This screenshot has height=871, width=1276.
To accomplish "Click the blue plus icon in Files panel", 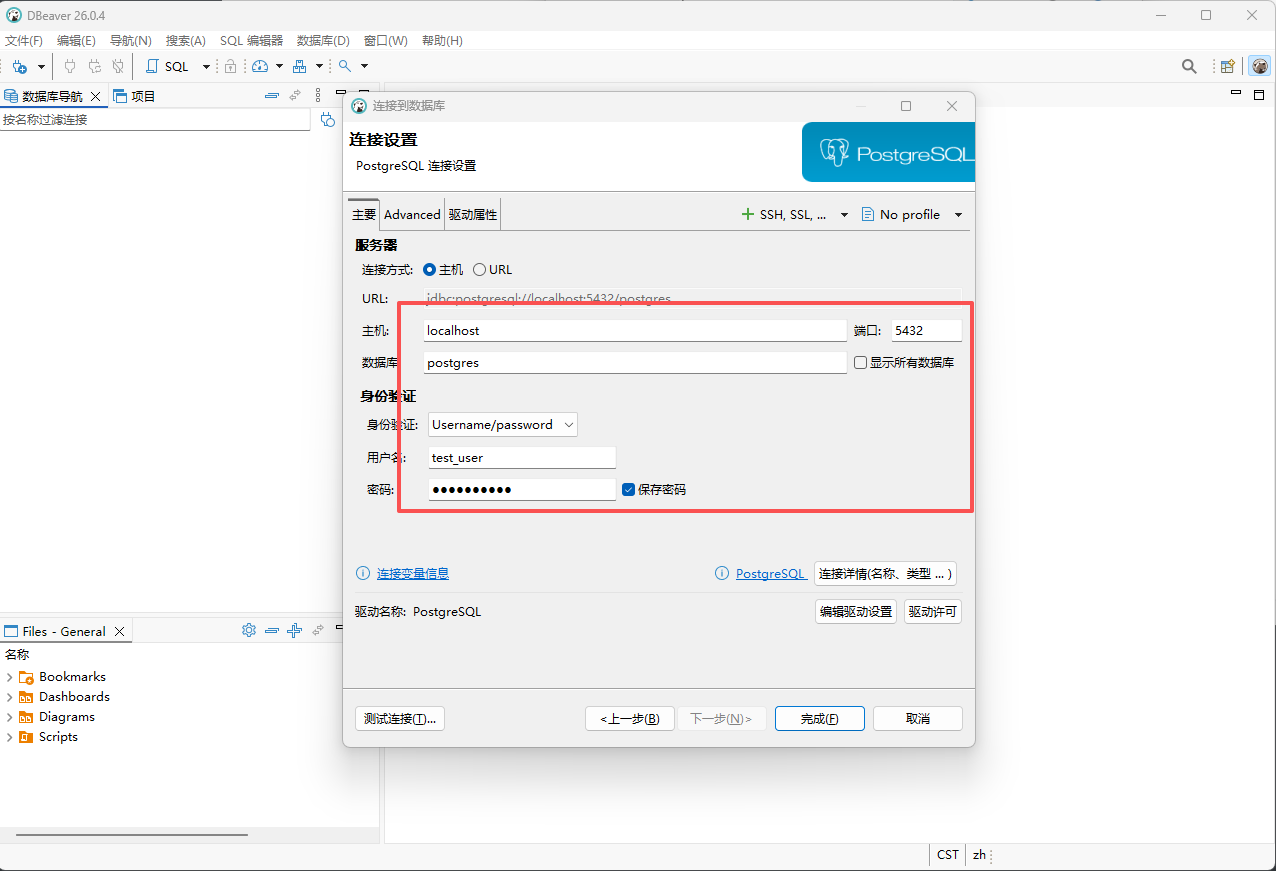I will (x=294, y=630).
